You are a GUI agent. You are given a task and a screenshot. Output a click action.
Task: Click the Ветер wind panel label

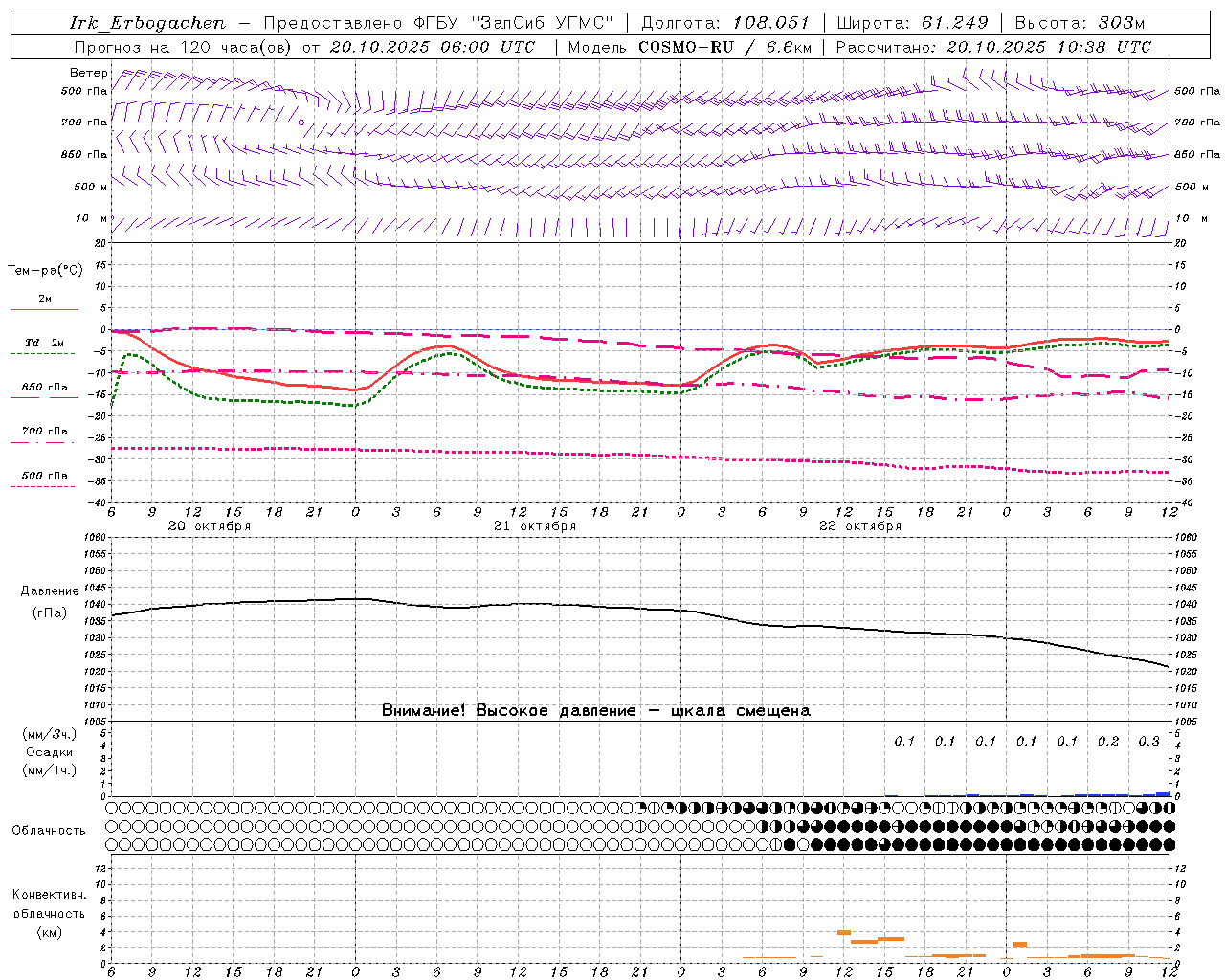click(89, 73)
